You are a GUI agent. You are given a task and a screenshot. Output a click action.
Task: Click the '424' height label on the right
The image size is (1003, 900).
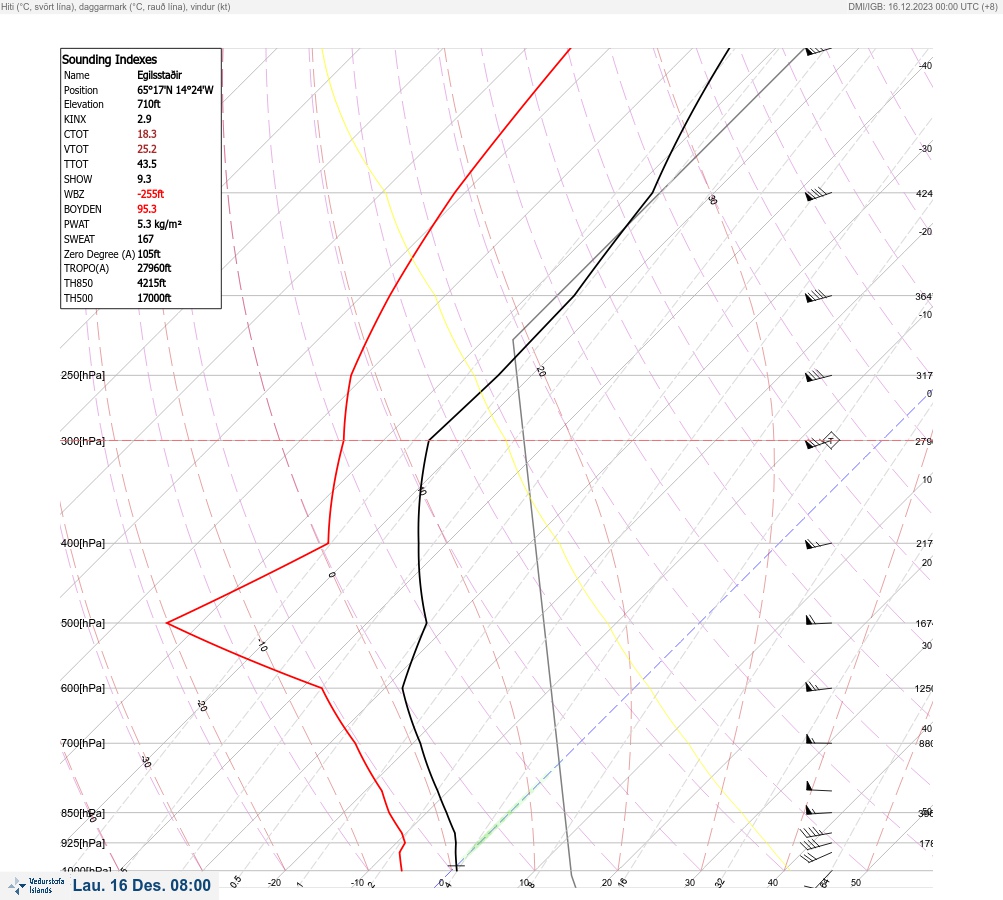click(924, 193)
